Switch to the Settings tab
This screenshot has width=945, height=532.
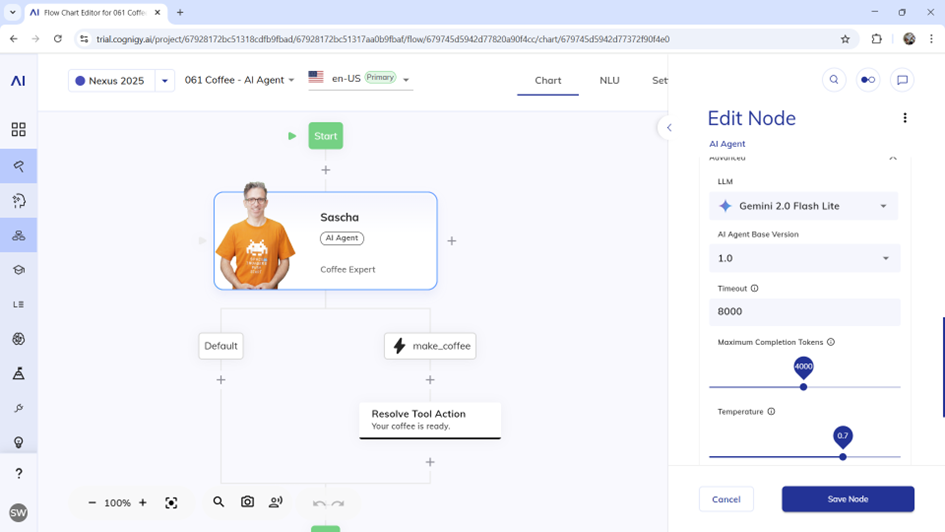659,80
